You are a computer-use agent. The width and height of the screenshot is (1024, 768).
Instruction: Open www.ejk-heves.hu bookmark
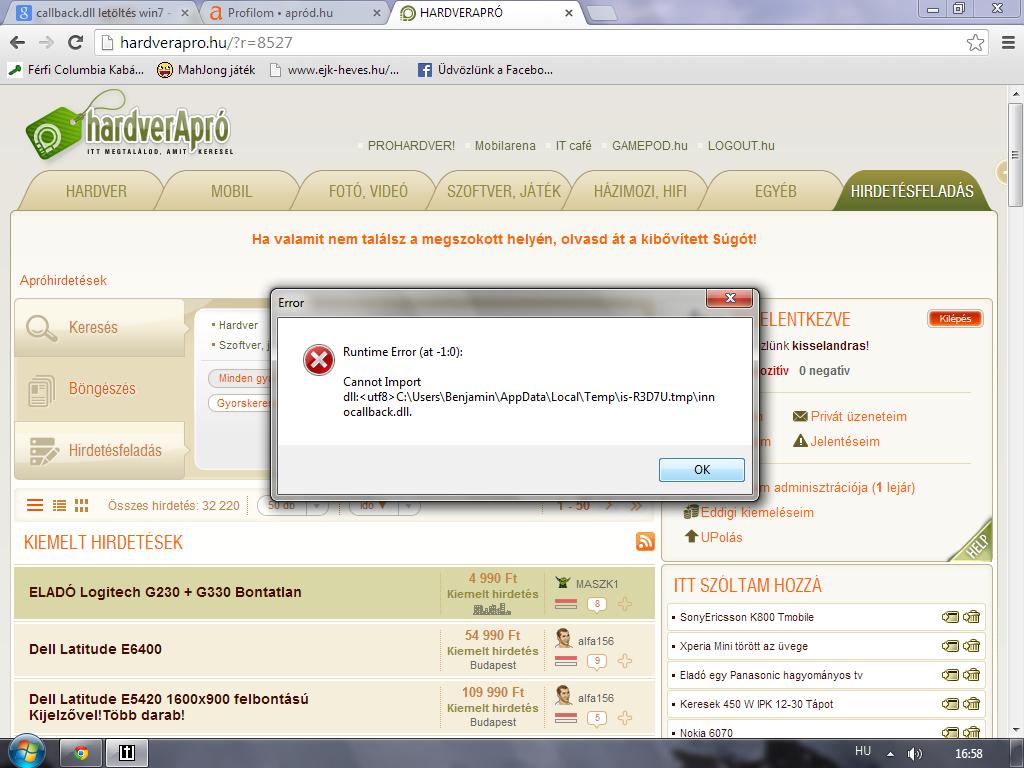334,70
